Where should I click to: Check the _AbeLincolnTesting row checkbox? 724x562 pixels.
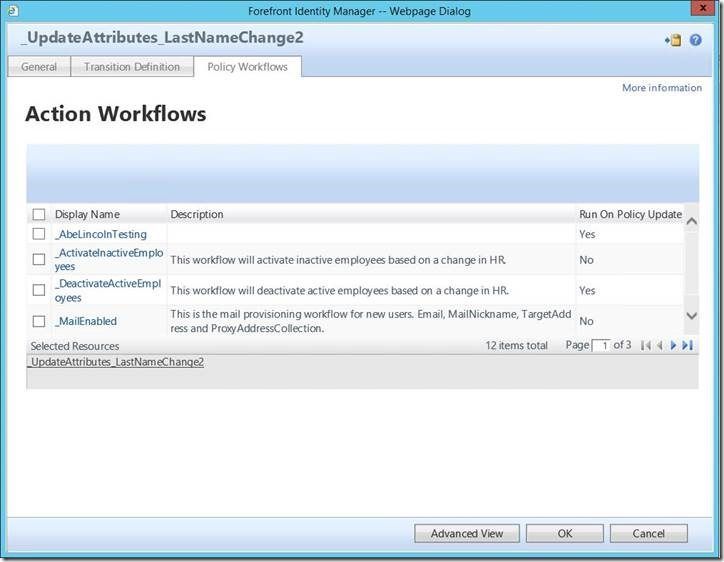pos(39,234)
